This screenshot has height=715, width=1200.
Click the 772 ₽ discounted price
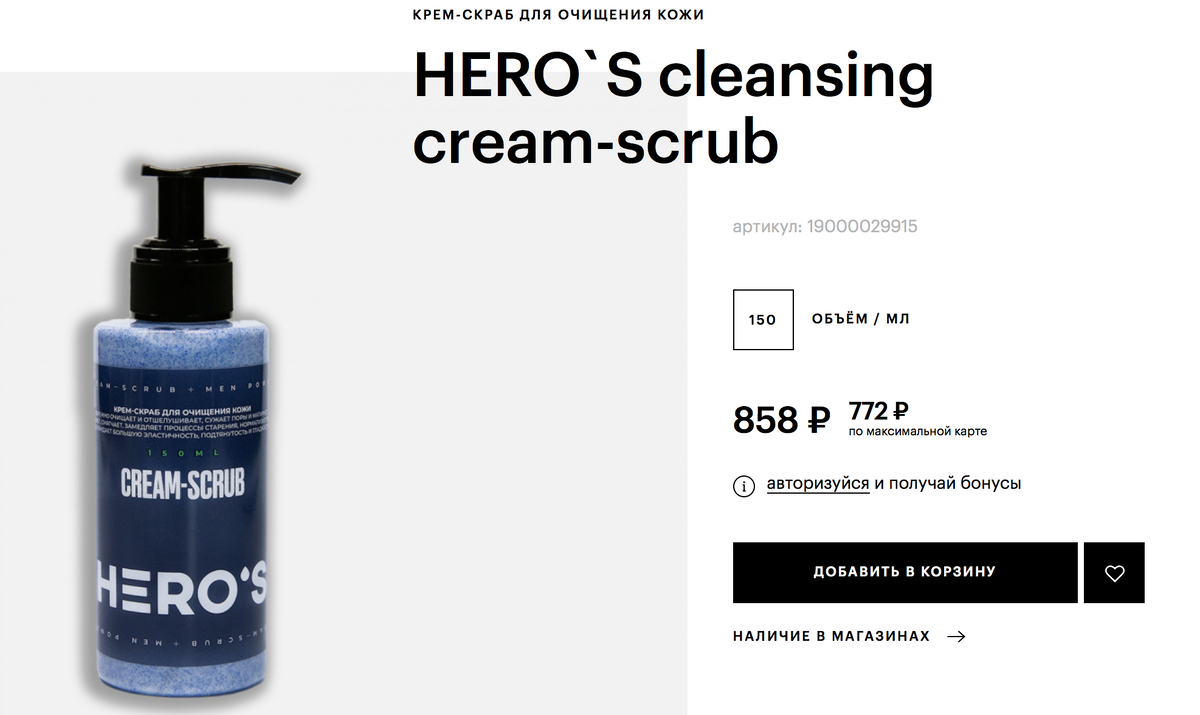pos(878,410)
